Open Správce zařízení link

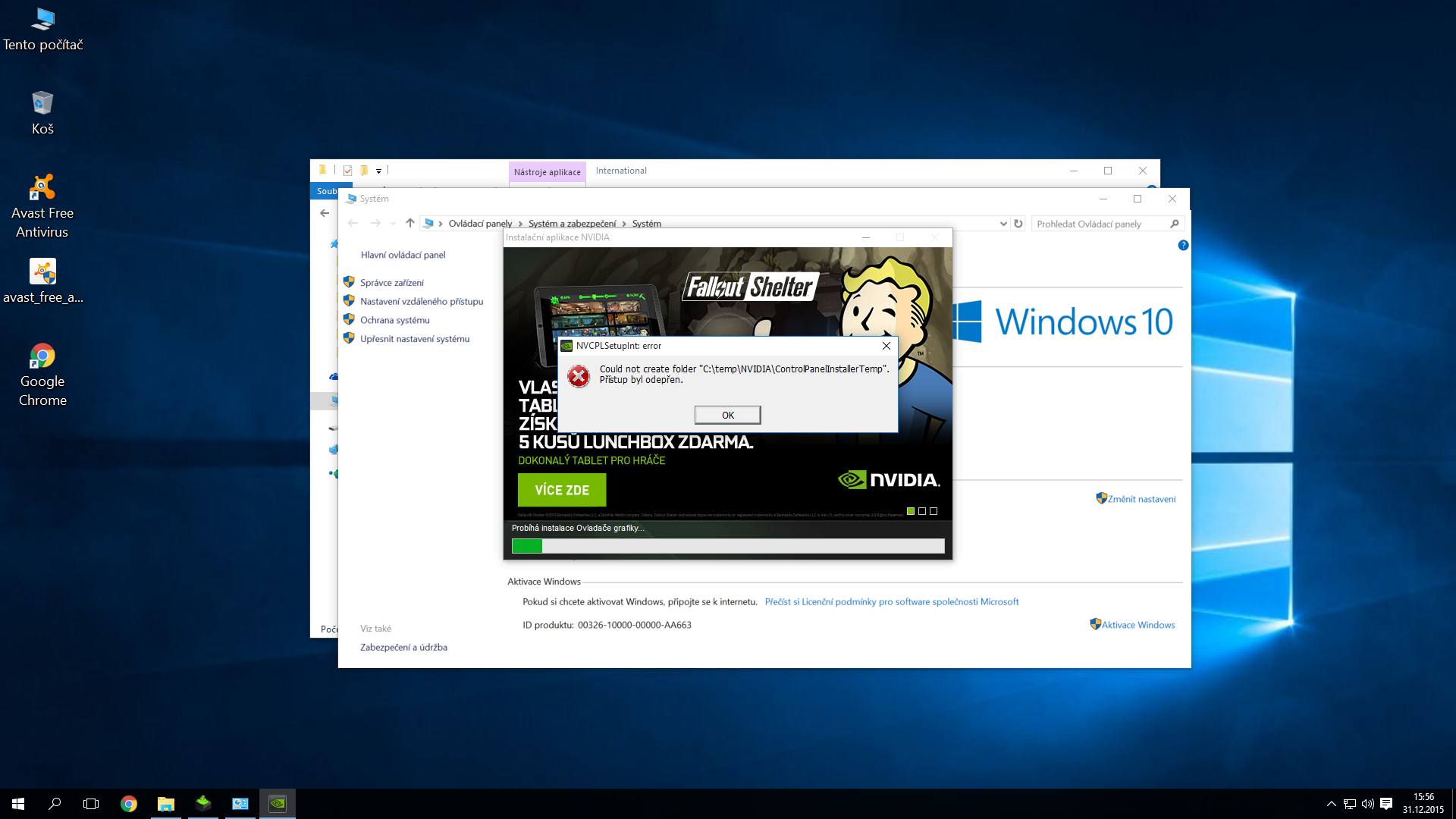point(391,283)
